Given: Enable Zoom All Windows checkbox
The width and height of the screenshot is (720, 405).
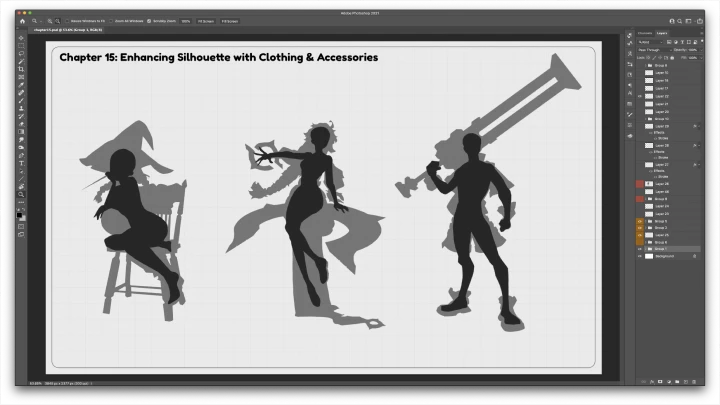Looking at the screenshot, I should (x=111, y=21).
